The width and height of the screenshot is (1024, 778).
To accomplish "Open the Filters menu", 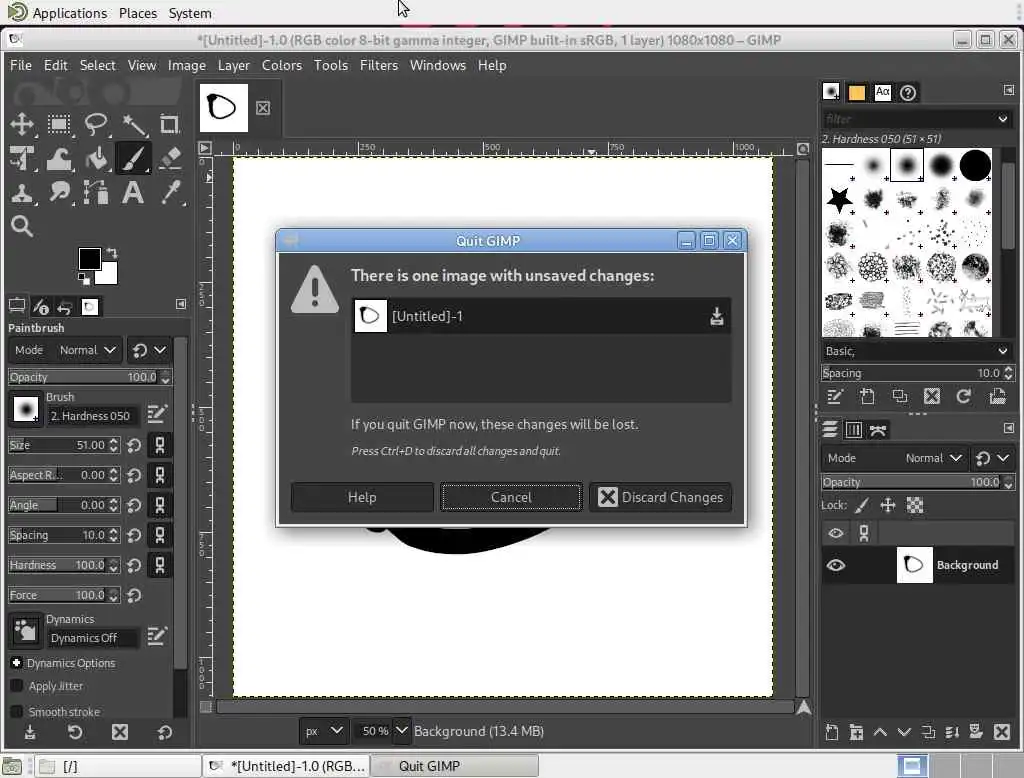I will point(379,65).
